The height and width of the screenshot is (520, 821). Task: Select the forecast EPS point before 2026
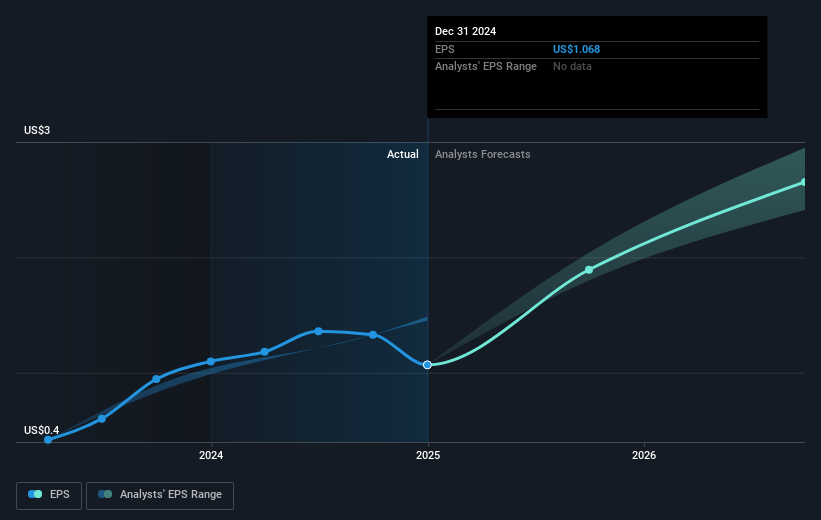[589, 270]
